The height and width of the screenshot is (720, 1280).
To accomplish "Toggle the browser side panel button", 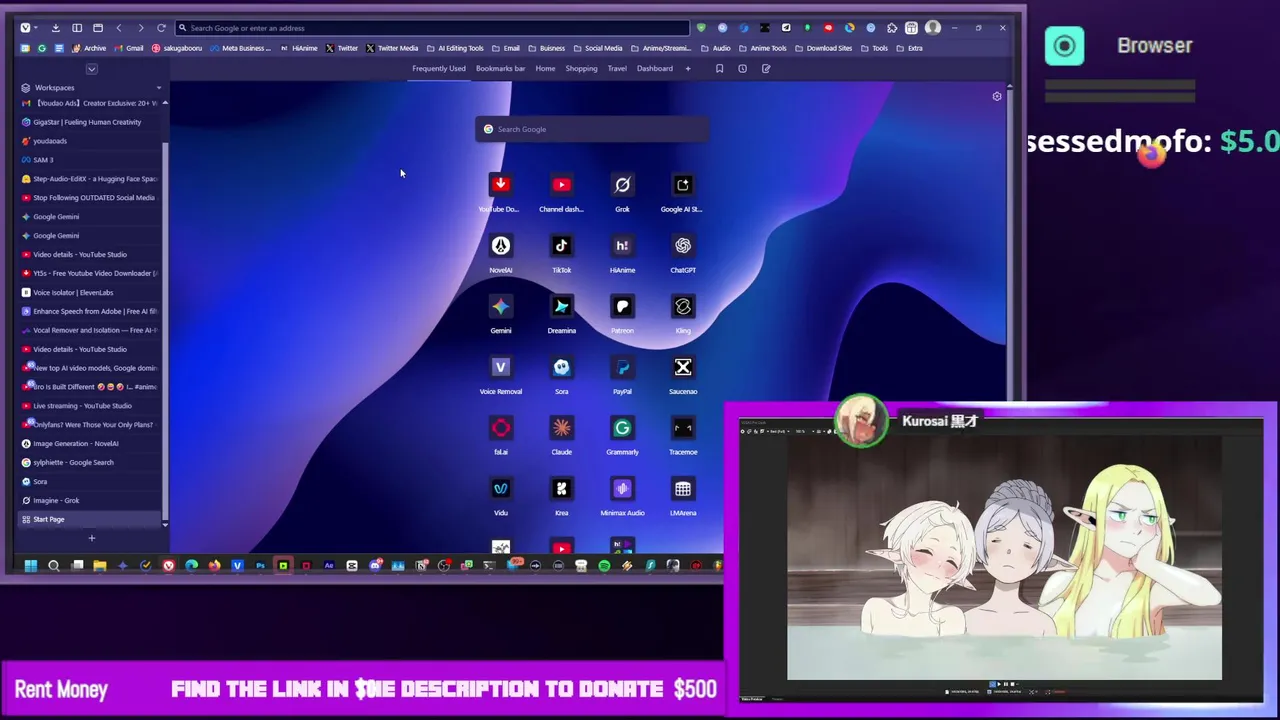I will (77, 28).
